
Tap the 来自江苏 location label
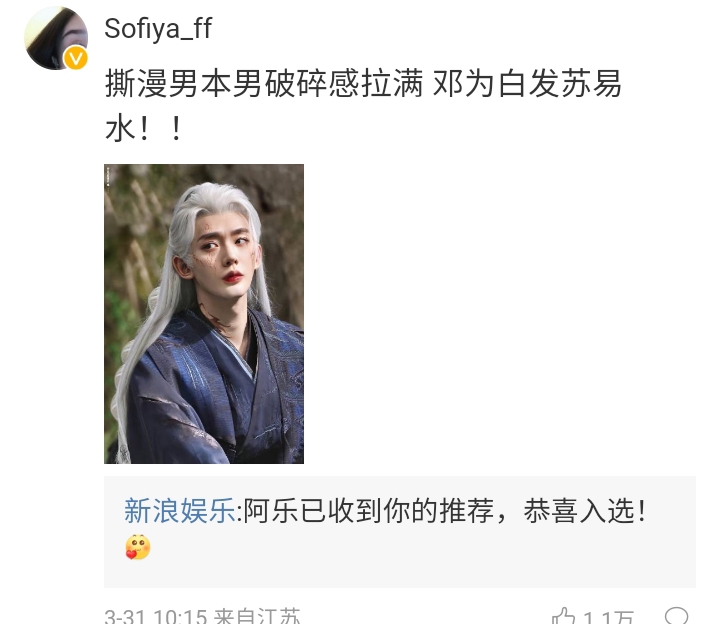coord(257,616)
